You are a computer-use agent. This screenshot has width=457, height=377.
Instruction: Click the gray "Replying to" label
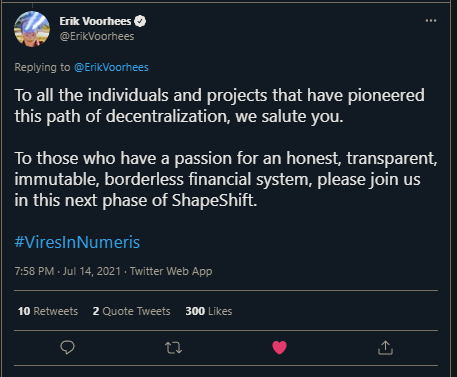tap(42, 67)
